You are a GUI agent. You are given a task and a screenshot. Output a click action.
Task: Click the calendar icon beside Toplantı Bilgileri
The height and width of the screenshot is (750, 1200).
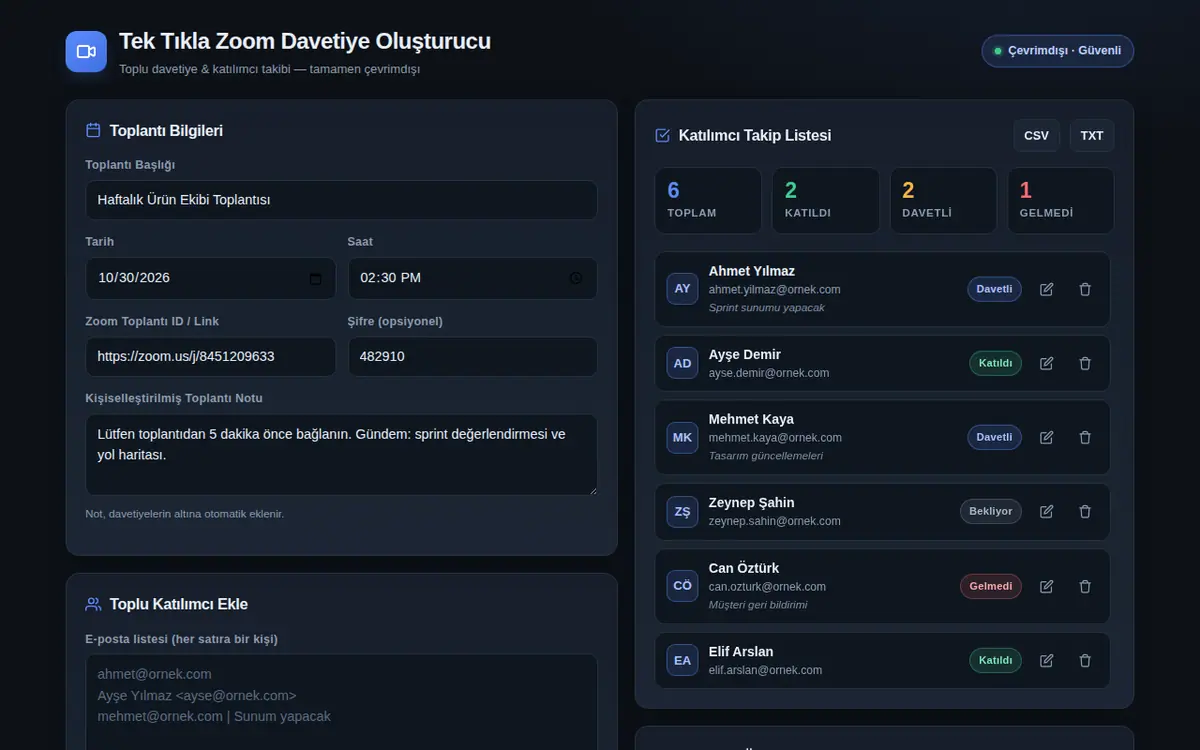(93, 130)
